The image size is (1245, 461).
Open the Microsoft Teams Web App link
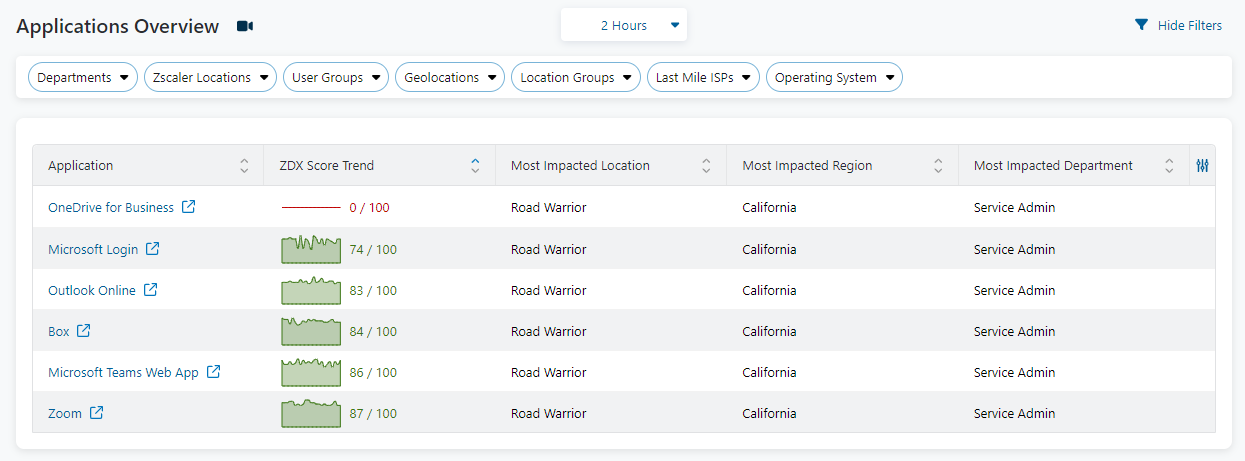click(x=123, y=372)
